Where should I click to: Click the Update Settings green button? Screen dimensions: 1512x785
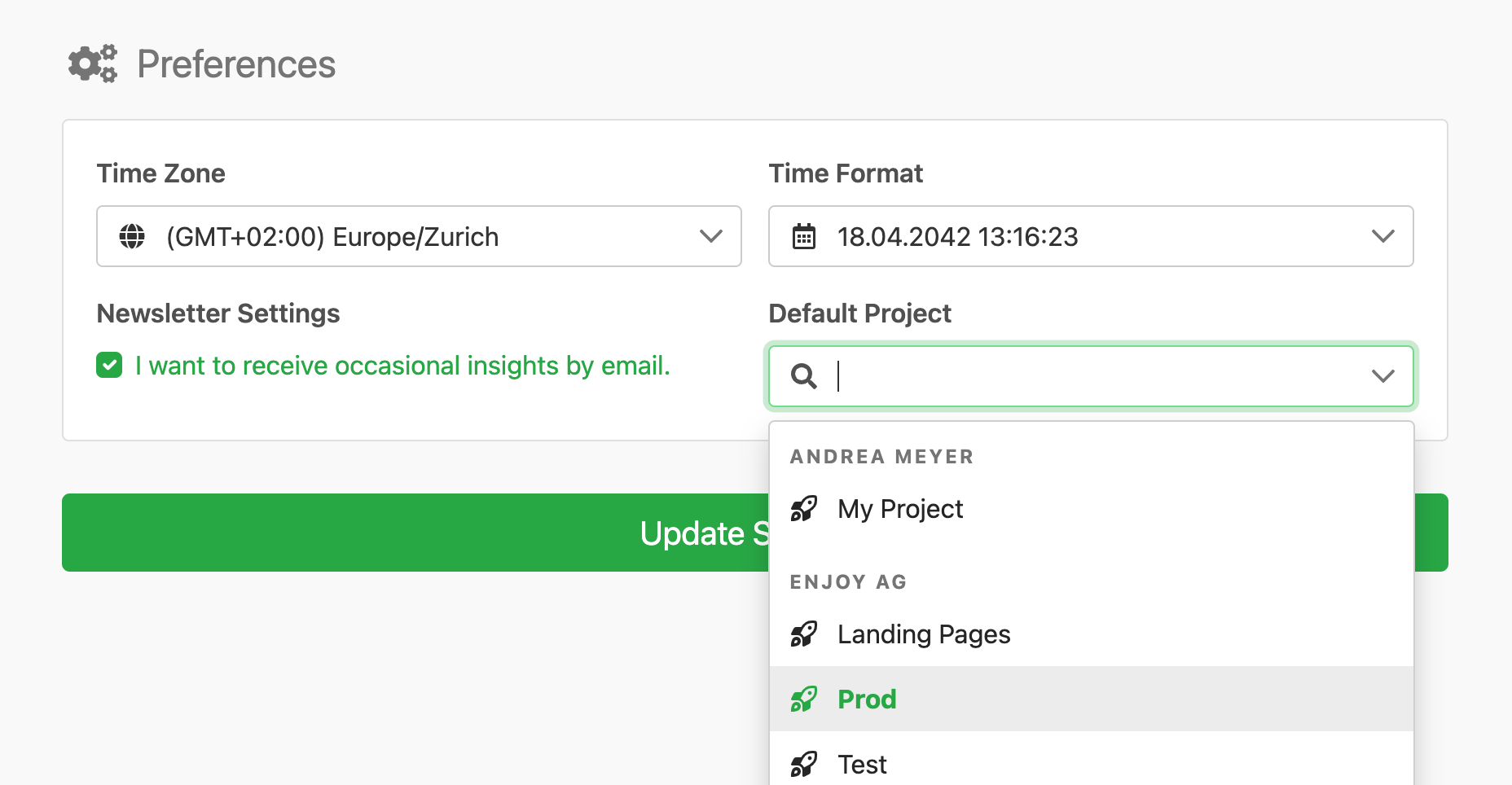tap(415, 533)
